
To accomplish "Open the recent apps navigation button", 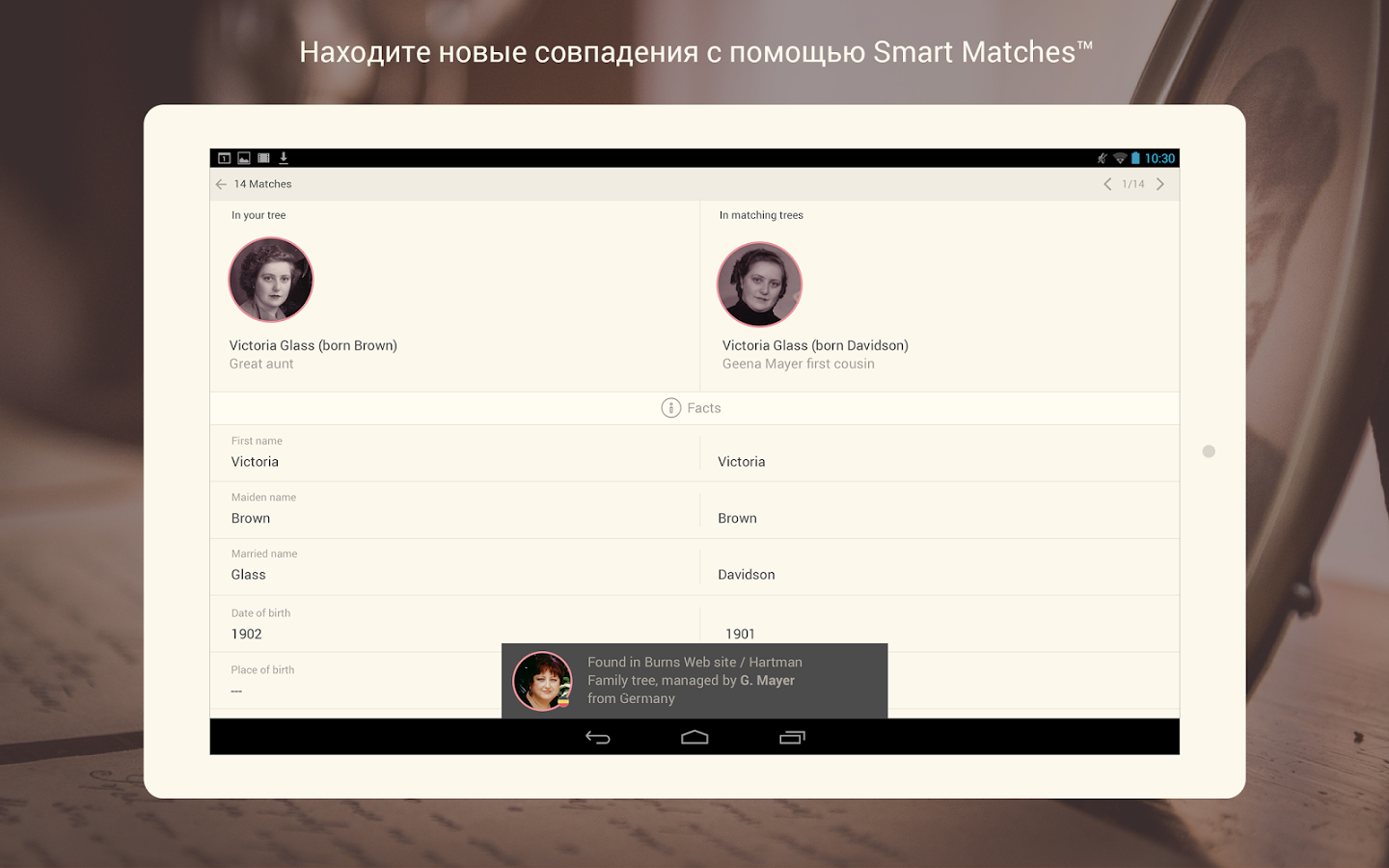I will pos(792,738).
